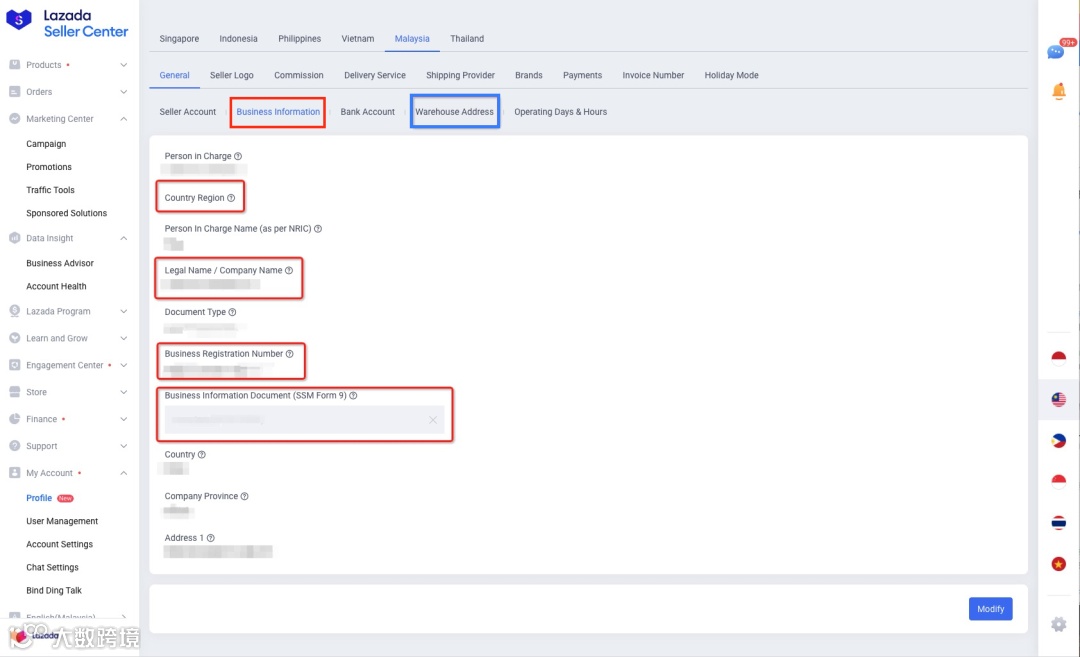Click the Thailand flag icon in right bar
Image resolution: width=1080 pixels, height=657 pixels.
pyautogui.click(x=1059, y=523)
